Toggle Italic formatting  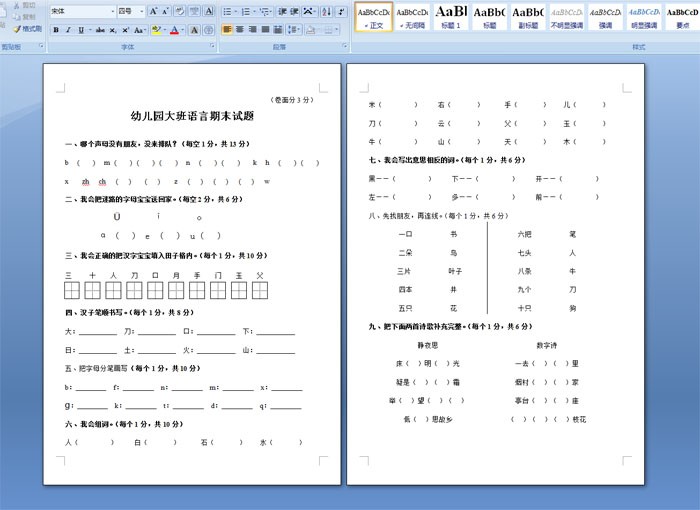click(68, 30)
